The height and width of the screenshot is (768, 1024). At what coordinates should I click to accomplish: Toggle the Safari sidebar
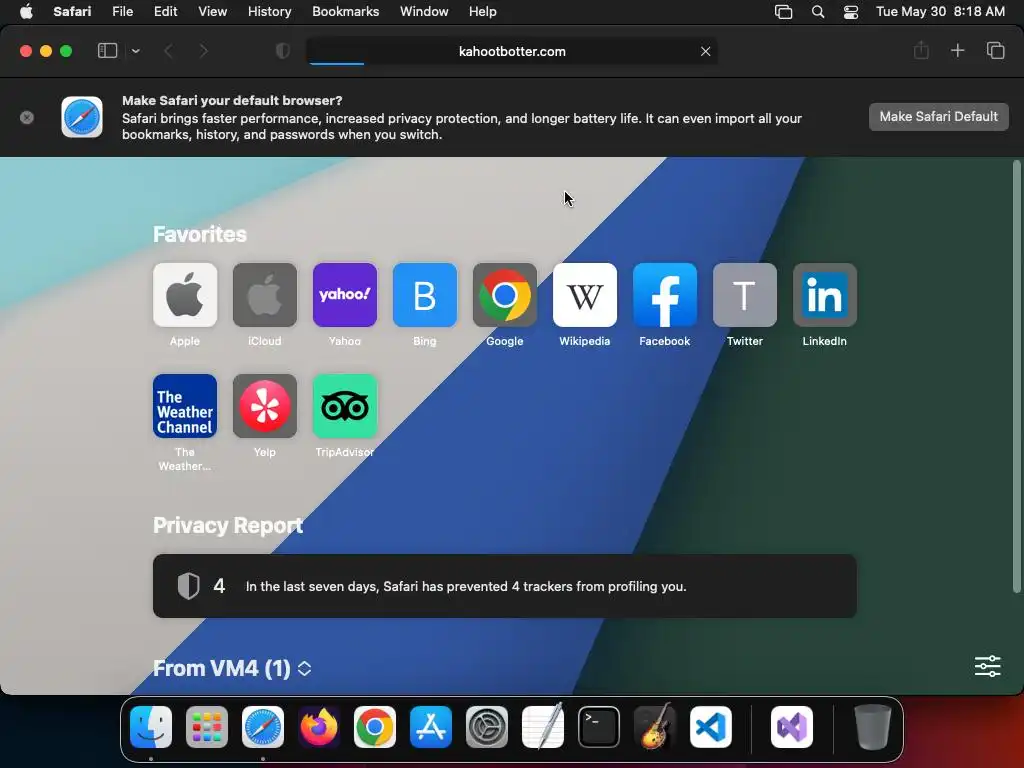tap(107, 51)
